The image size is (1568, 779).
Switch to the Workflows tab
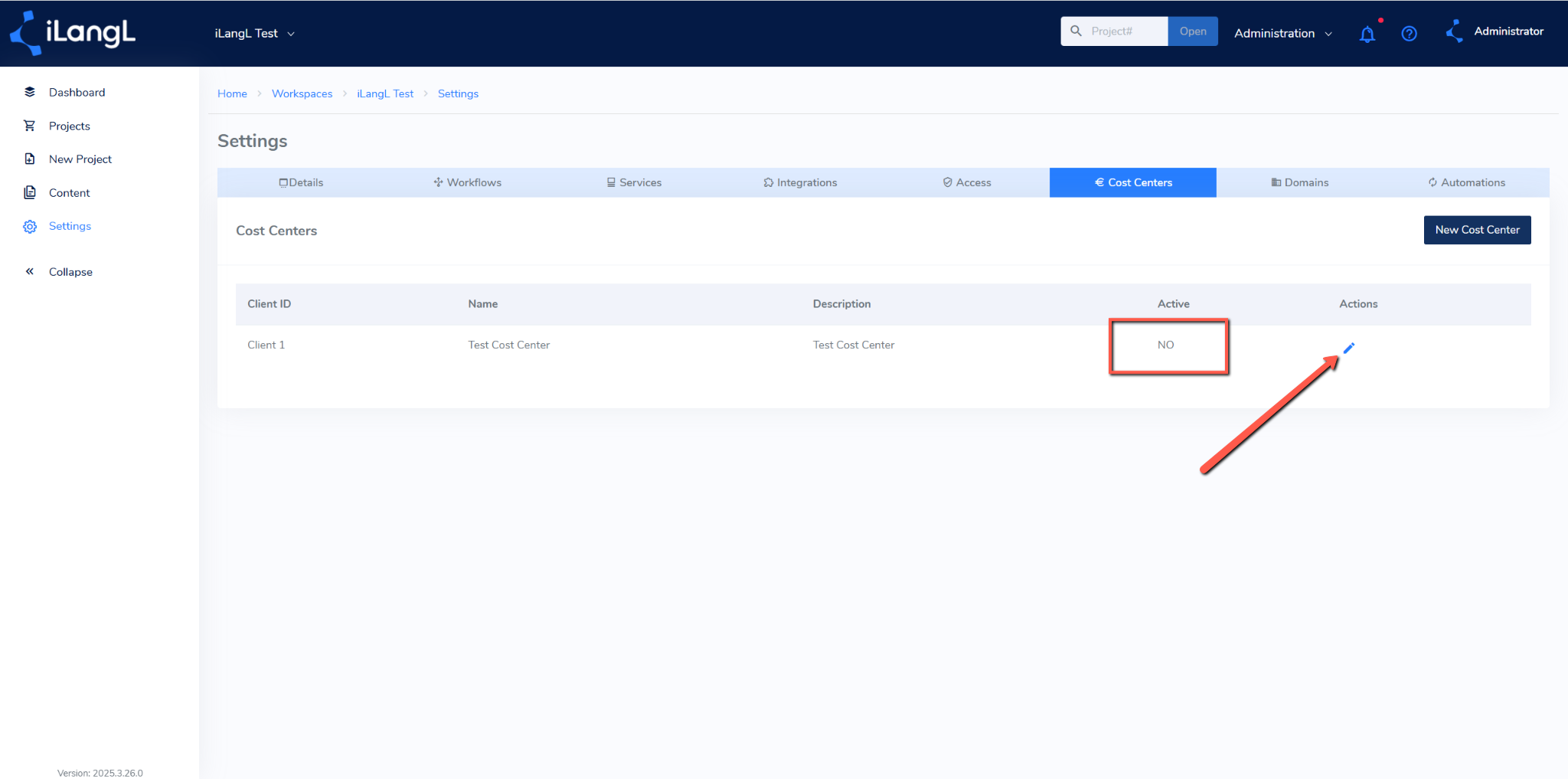tap(467, 182)
